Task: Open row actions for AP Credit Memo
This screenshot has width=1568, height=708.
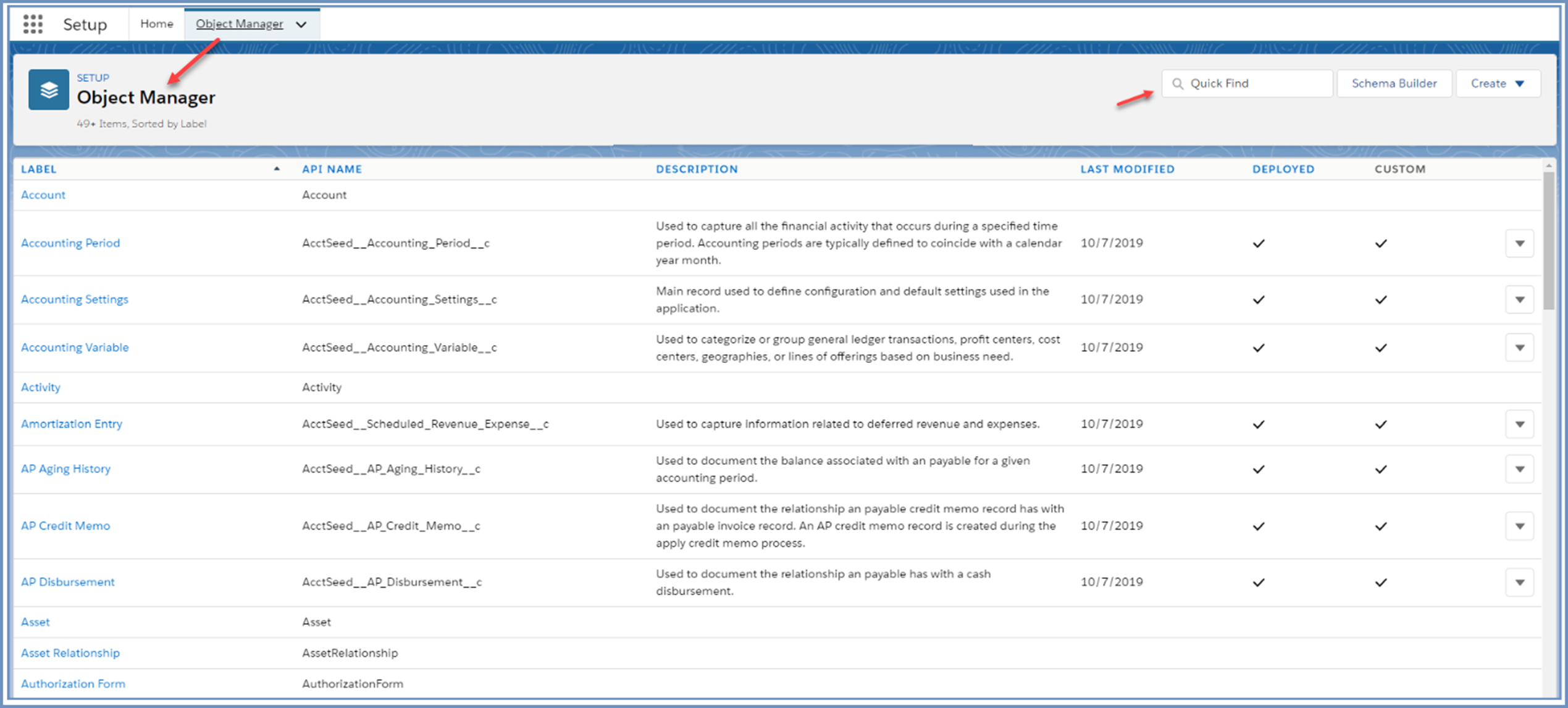Action: tap(1520, 526)
